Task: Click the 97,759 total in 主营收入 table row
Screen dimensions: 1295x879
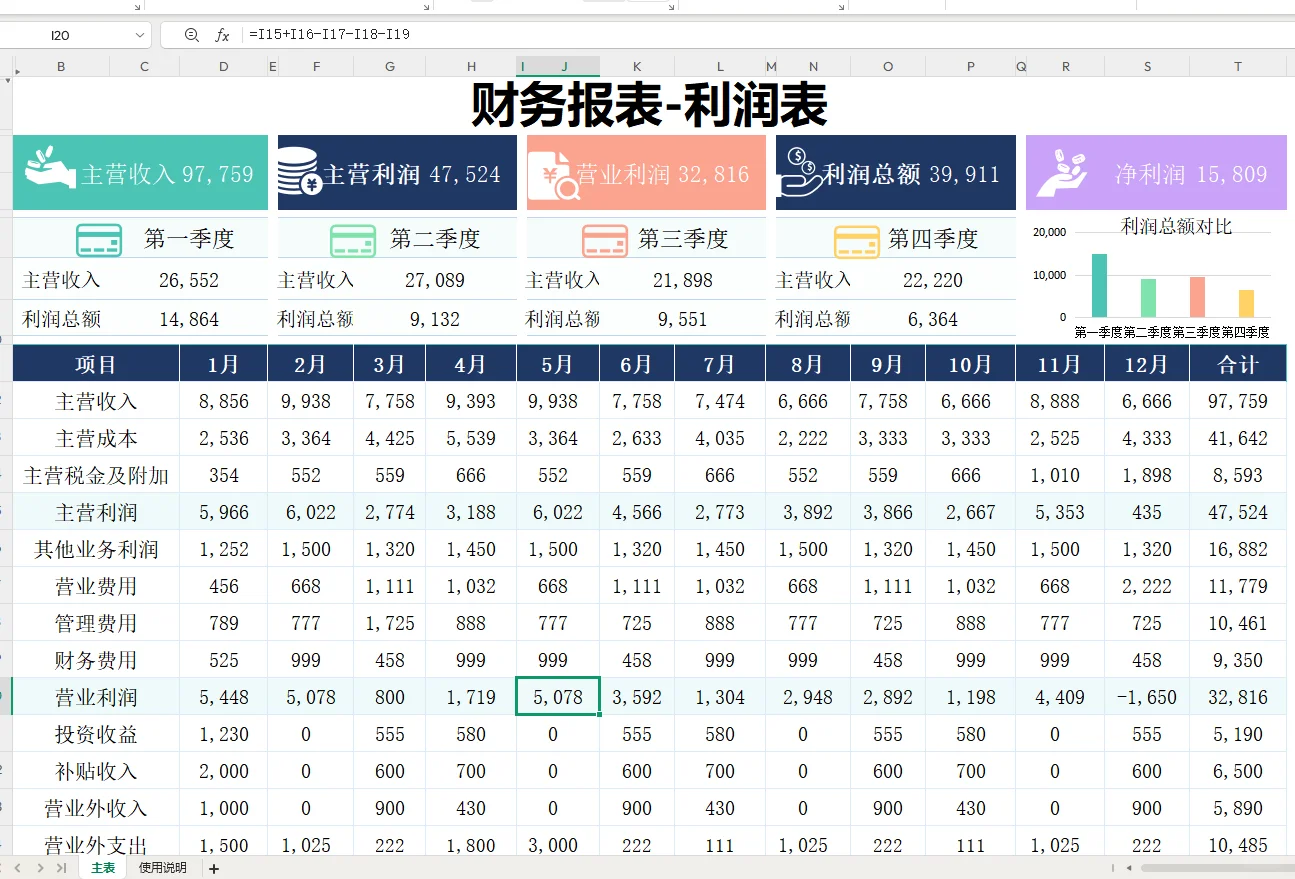Action: (1238, 401)
